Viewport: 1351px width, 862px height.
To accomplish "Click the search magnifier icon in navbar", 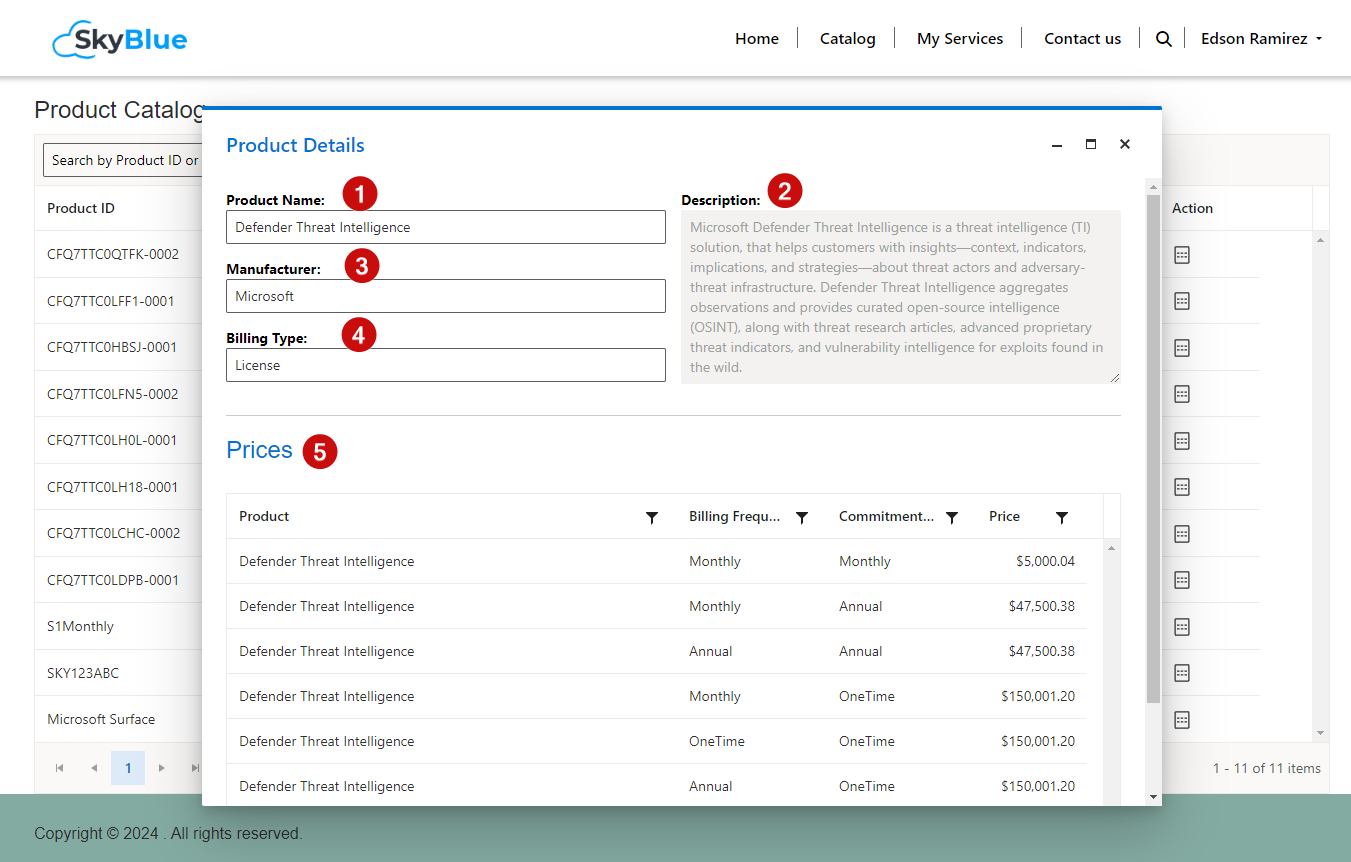I will click(x=1163, y=39).
